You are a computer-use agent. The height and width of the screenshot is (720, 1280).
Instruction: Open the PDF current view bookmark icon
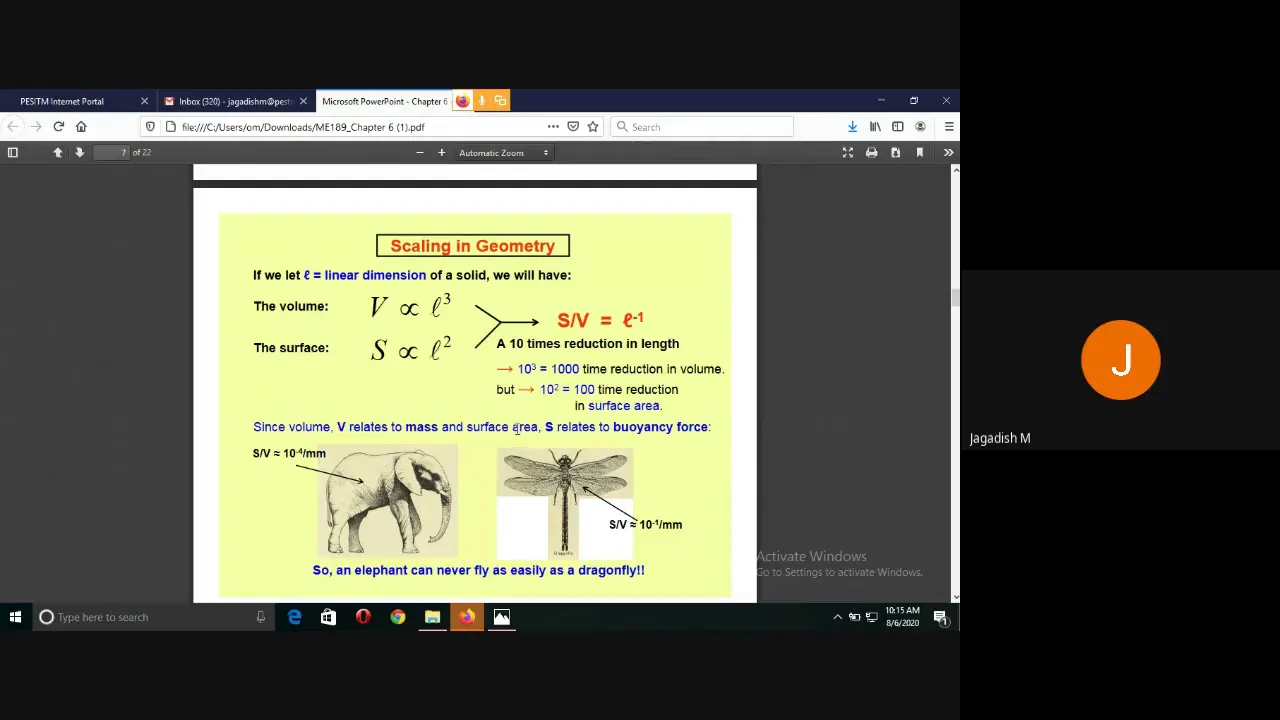pyautogui.click(x=919, y=152)
